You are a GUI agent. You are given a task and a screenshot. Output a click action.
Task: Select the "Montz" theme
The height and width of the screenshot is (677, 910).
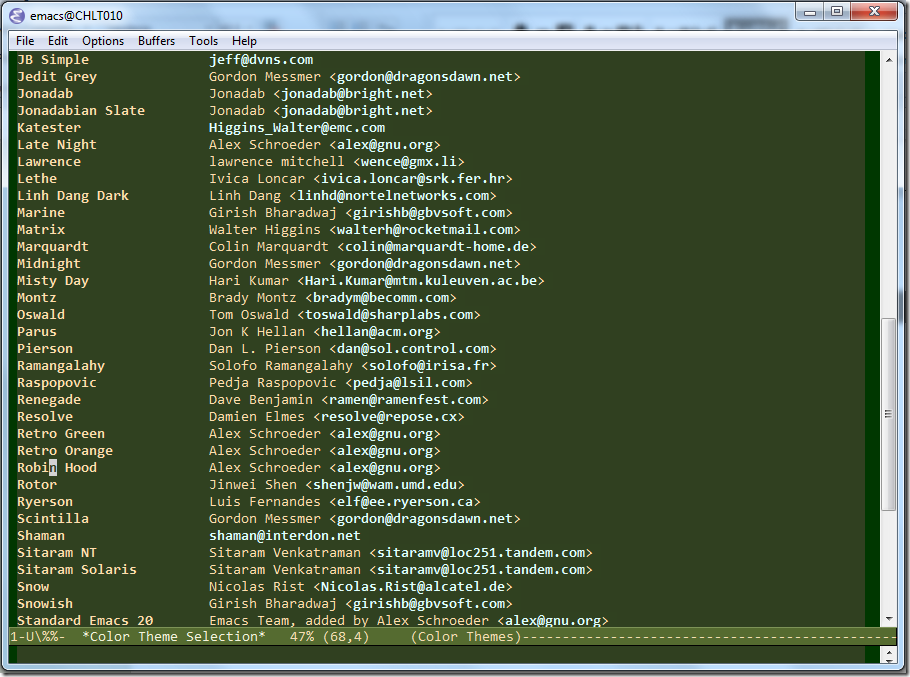pos(37,298)
